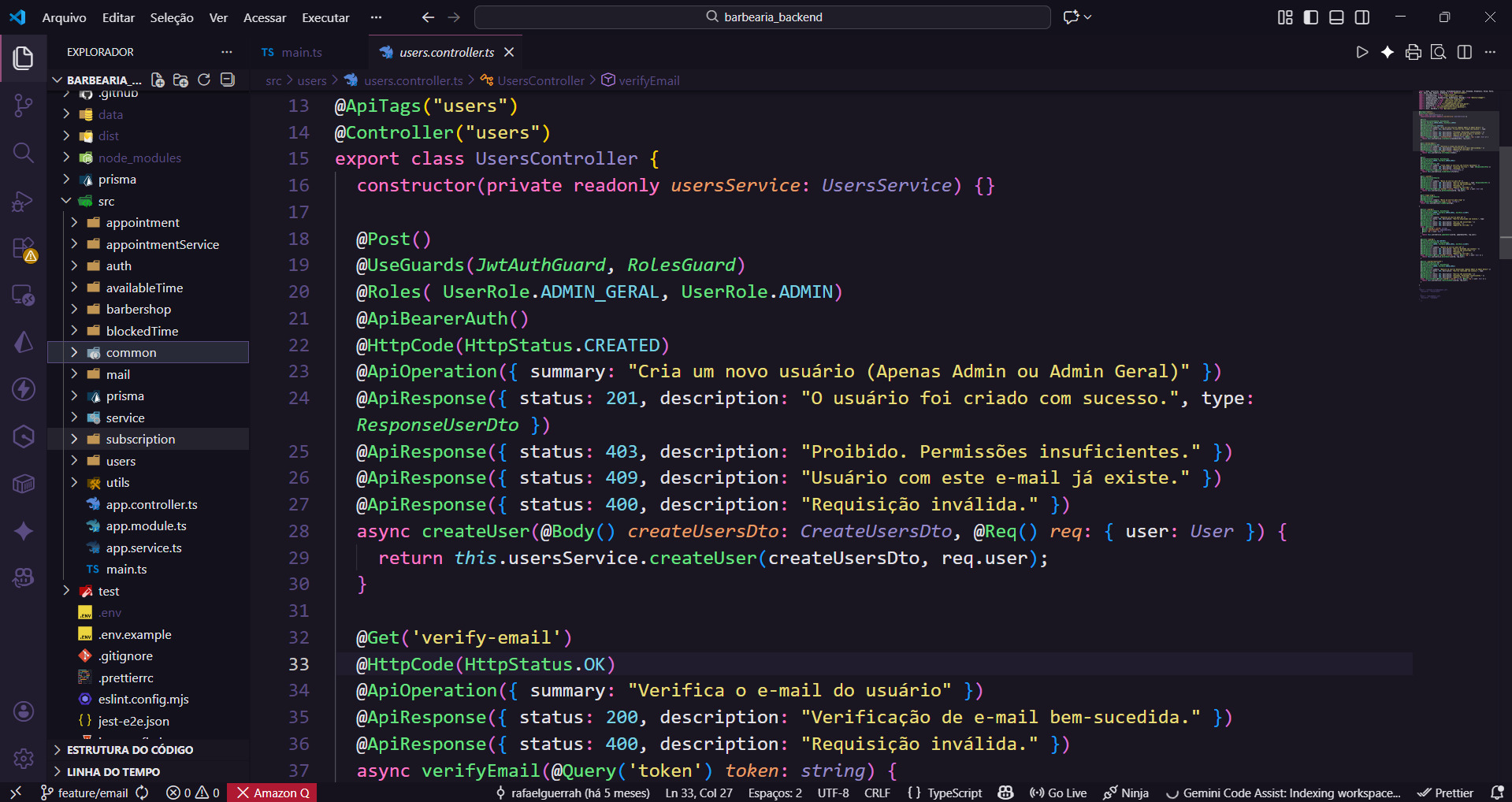Open the Extensions view with warning badge

pos(24,248)
